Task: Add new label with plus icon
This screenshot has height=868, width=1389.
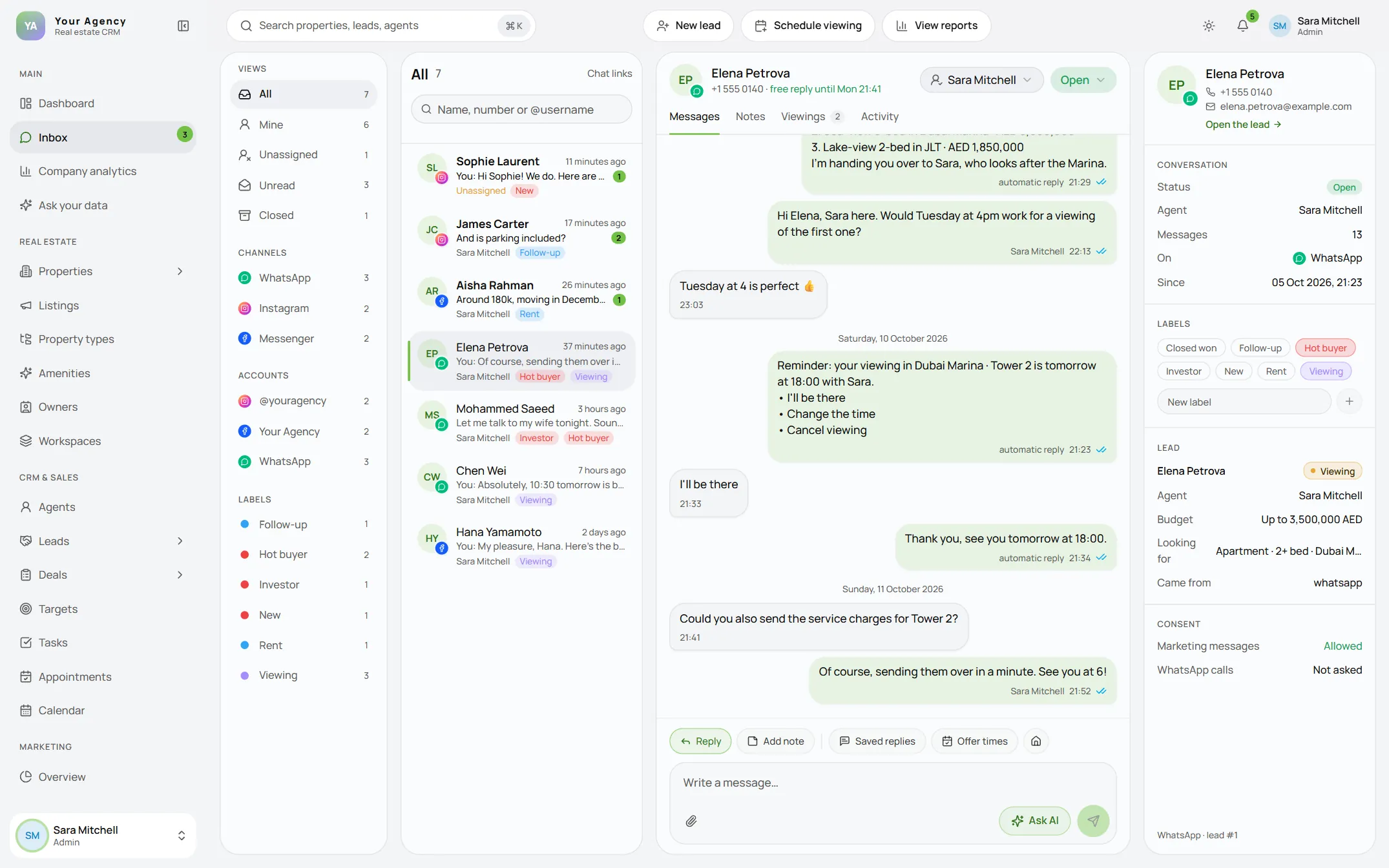Action: pos(1349,402)
